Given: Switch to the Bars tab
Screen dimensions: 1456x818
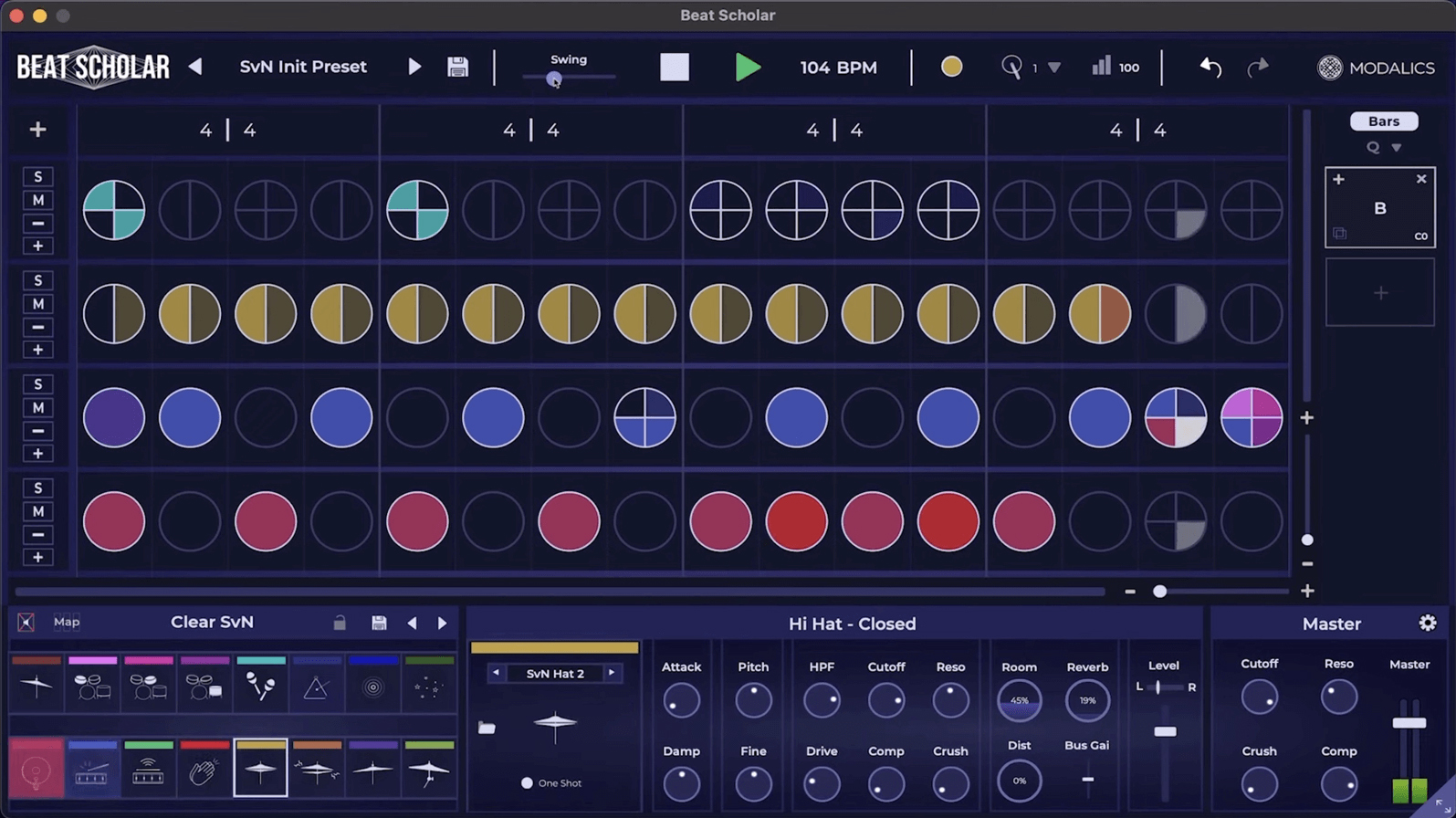Looking at the screenshot, I should [1383, 121].
